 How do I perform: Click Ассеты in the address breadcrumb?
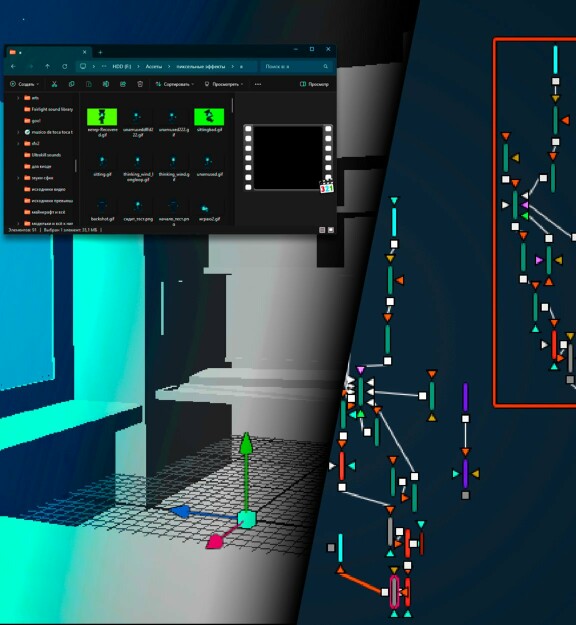[153, 67]
